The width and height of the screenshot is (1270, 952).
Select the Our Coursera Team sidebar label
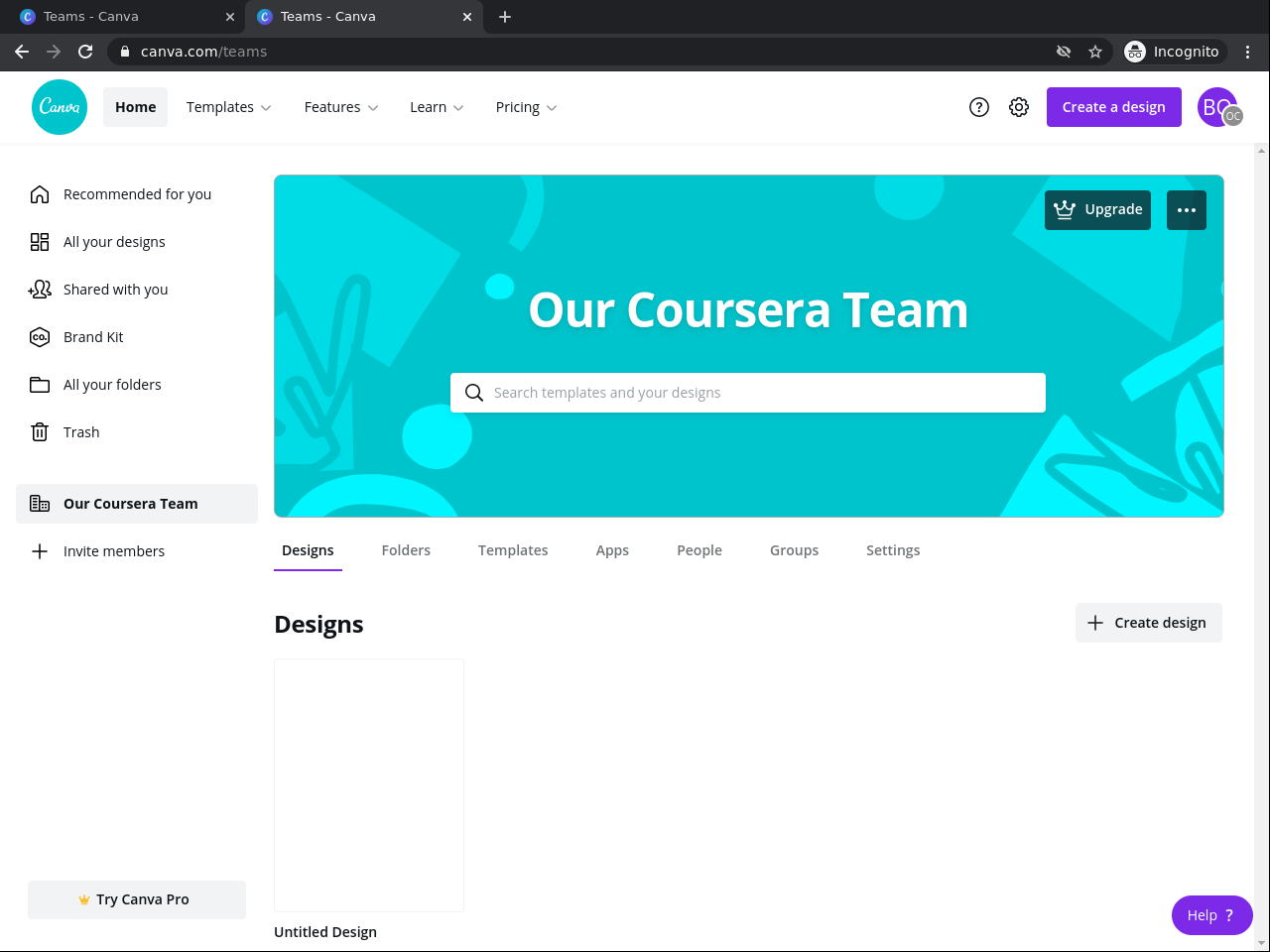coord(131,504)
